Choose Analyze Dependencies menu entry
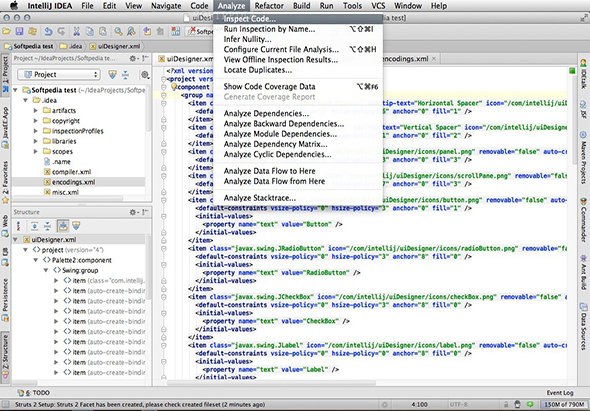 298,114
